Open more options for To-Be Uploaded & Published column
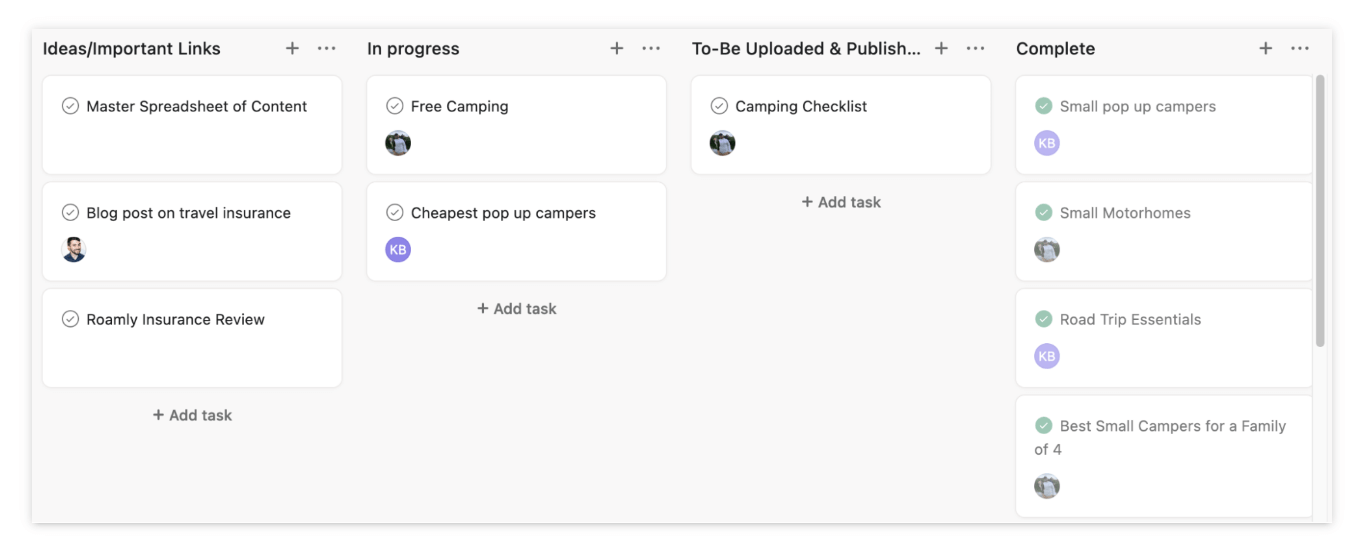Screen dimensions: 1354x548 click(x=976, y=48)
